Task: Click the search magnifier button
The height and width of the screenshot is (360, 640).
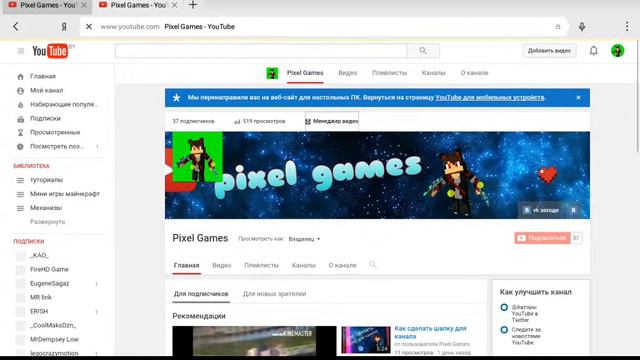Action: [x=423, y=51]
